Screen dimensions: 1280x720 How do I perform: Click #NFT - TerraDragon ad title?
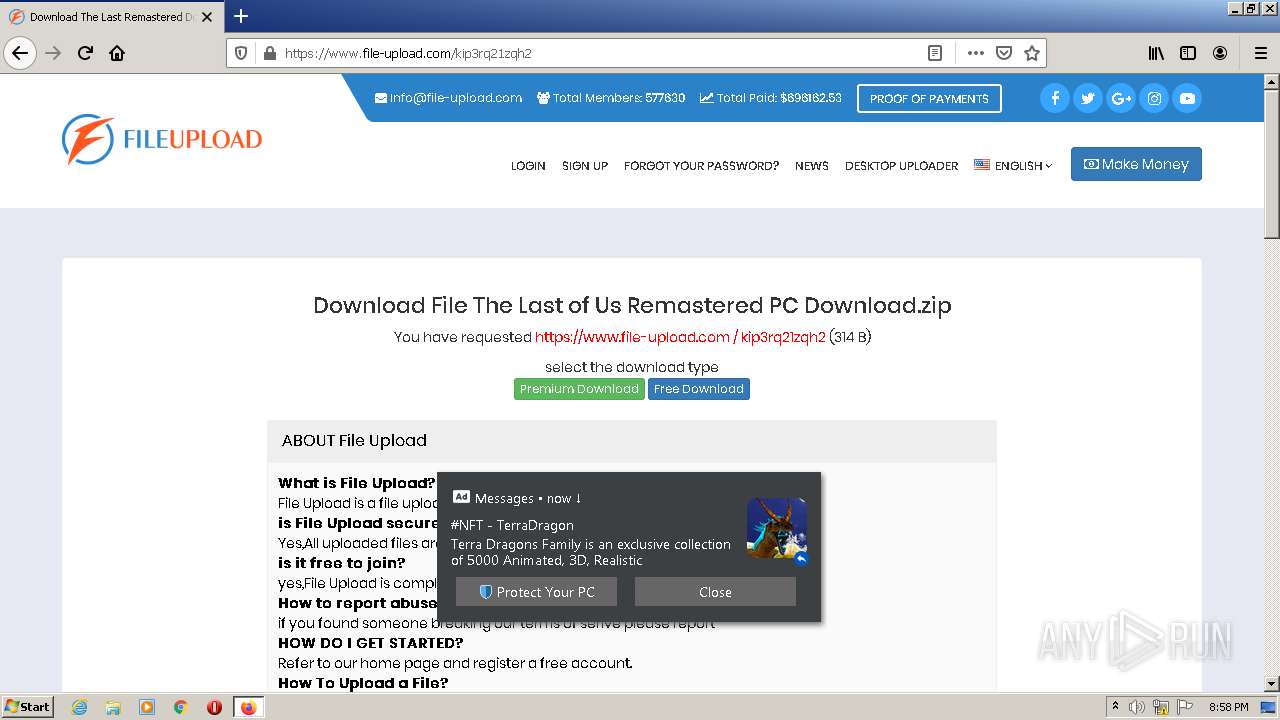[512, 525]
